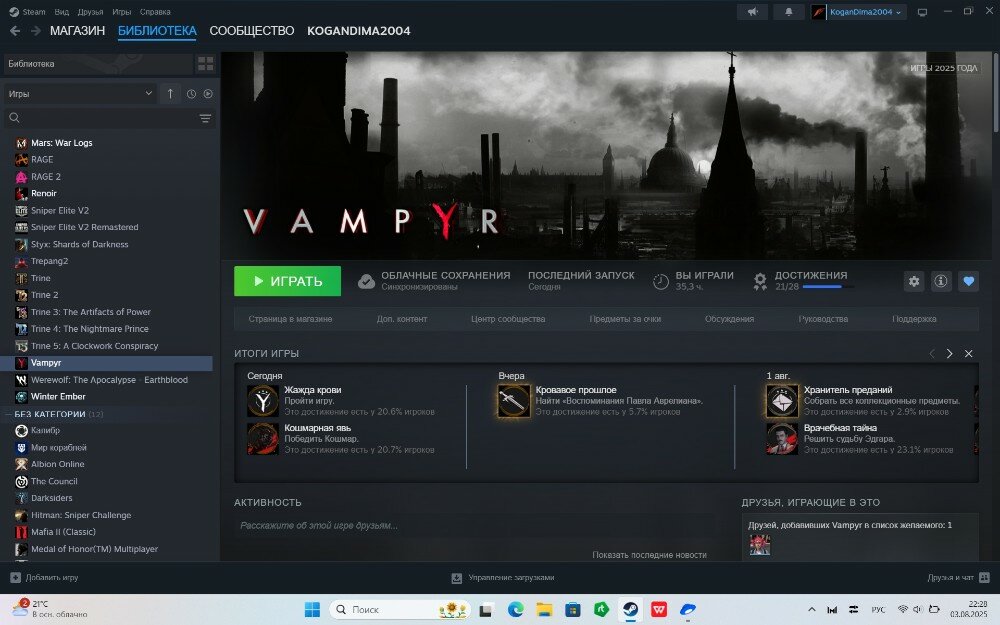This screenshot has width=1000, height=625.
Task: Open the БИБЛИОТЕКА tab
Action: click(157, 31)
